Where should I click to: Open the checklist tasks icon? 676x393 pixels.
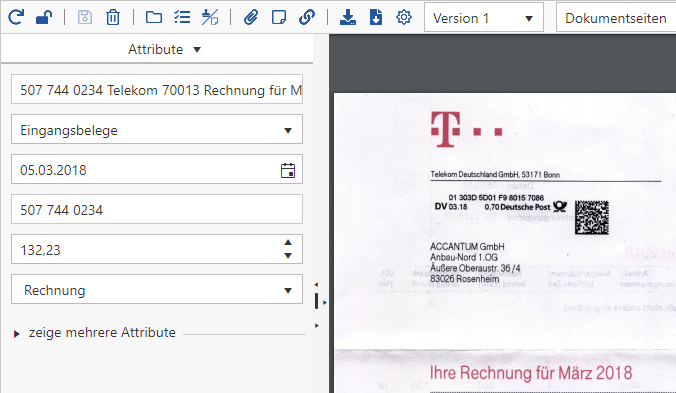pyautogui.click(x=182, y=18)
